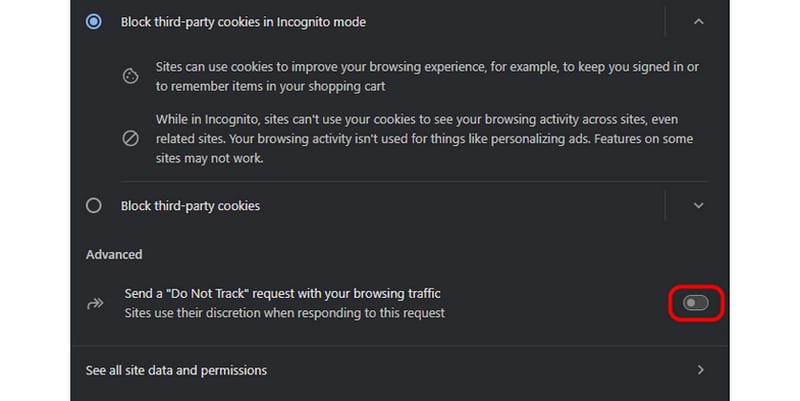Click the blocked circle-slash icon
The height and width of the screenshot is (401, 800).
coord(130,139)
